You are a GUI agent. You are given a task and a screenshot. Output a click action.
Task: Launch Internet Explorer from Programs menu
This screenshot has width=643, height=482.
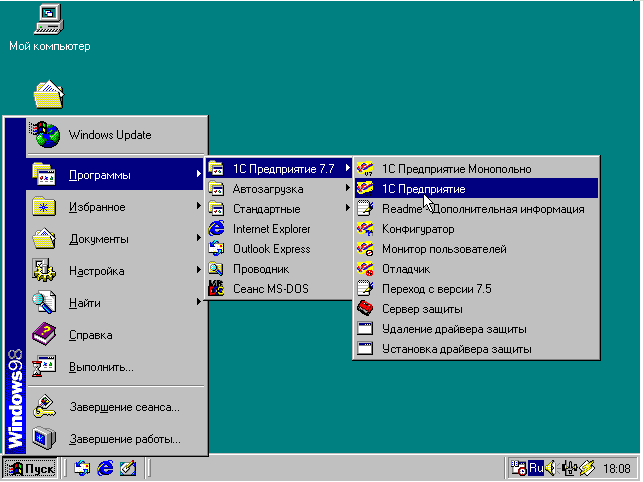click(x=279, y=229)
